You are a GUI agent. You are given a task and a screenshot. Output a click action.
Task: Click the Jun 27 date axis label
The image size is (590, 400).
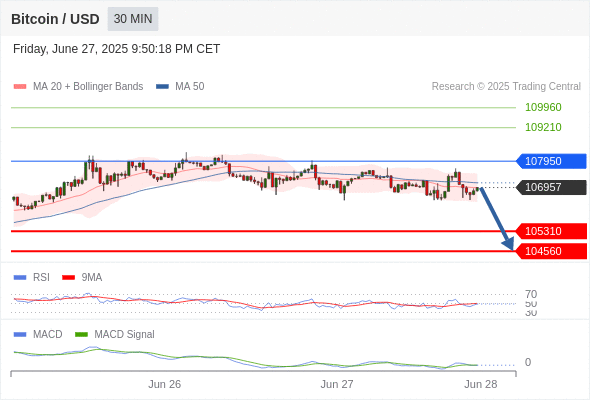tap(337, 384)
